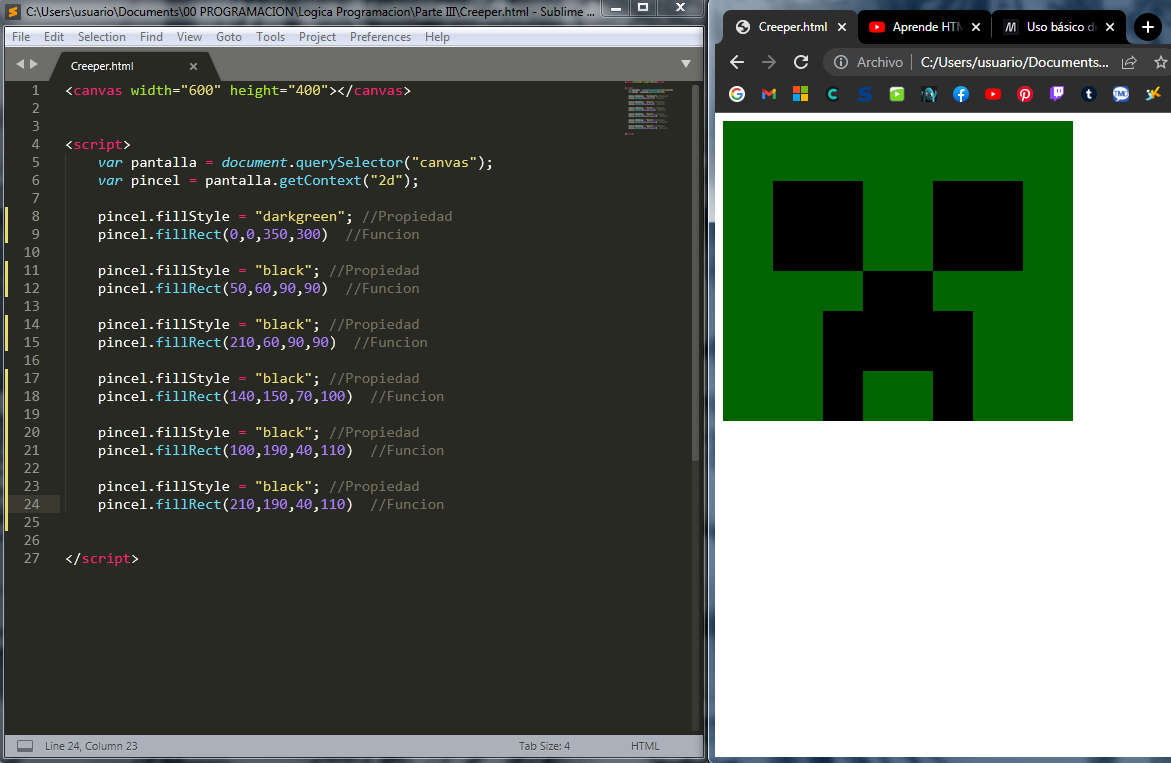Open YouTube bookmark icon
The height and width of the screenshot is (763, 1171).
point(993,94)
